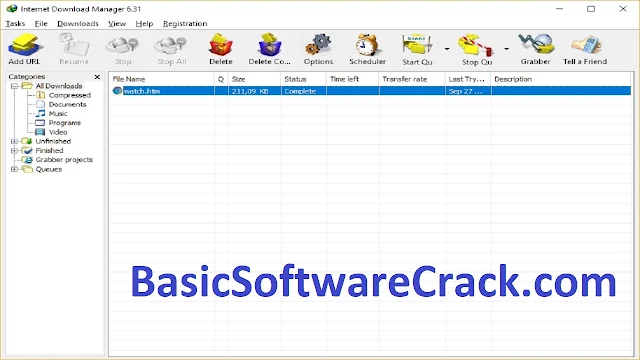The image size is (640, 360).
Task: Click the Add URL toolbar icon
Action: 24,45
